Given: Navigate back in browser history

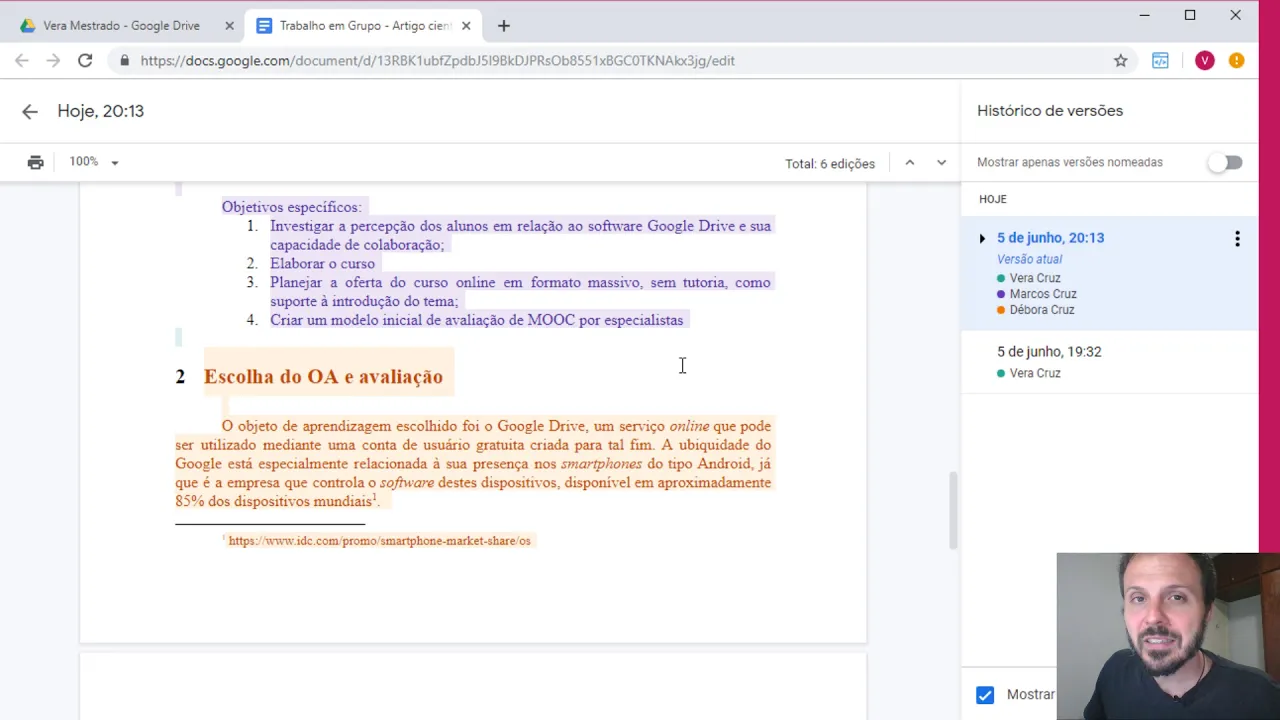Looking at the screenshot, I should 22,61.
